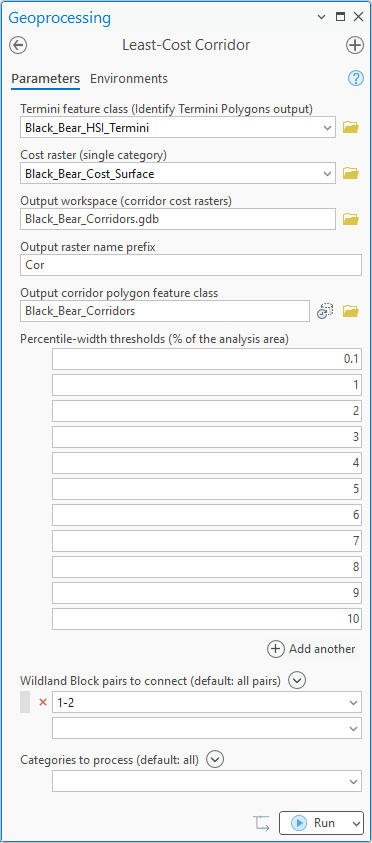Click the Geoprocessing pane title
Screen dimensions: 372x843
point(60,18)
